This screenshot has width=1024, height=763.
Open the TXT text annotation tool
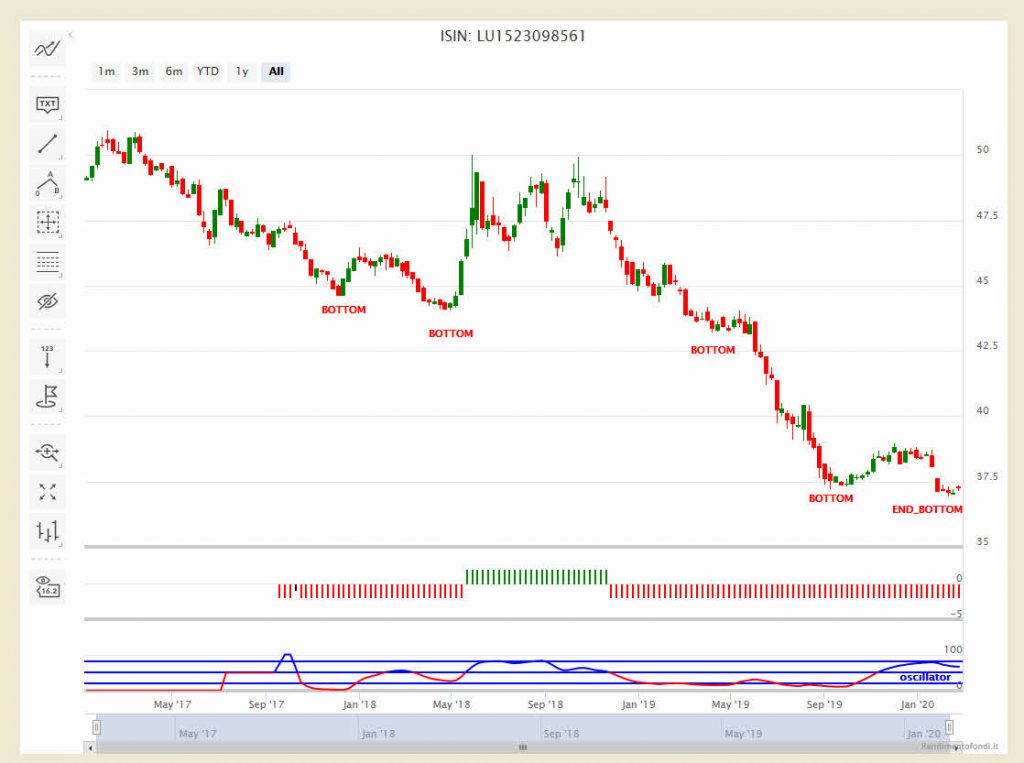[47, 105]
